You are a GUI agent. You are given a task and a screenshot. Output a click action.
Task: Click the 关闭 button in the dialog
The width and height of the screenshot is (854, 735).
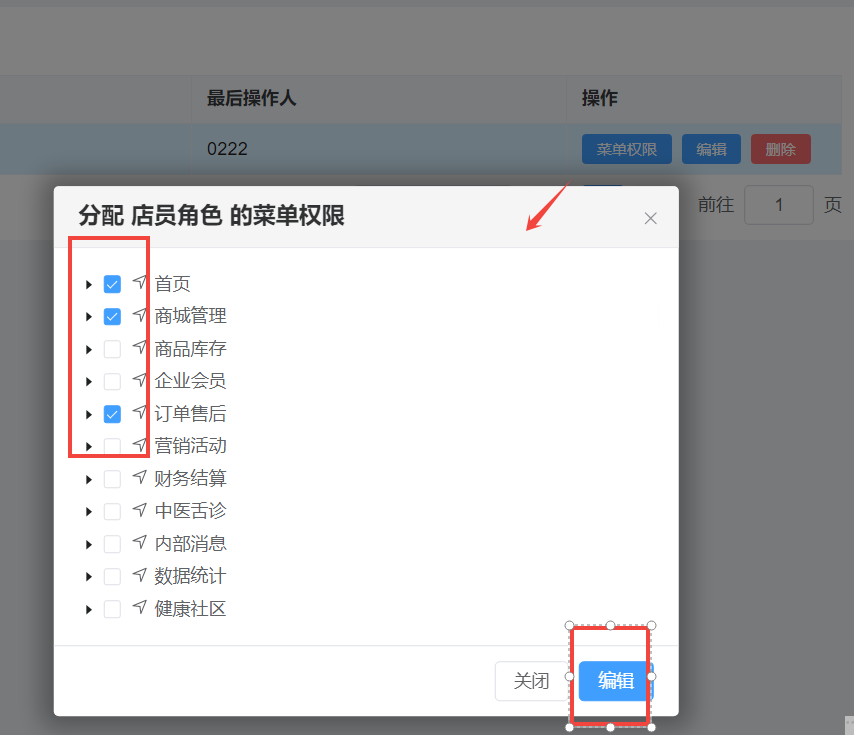click(532, 681)
